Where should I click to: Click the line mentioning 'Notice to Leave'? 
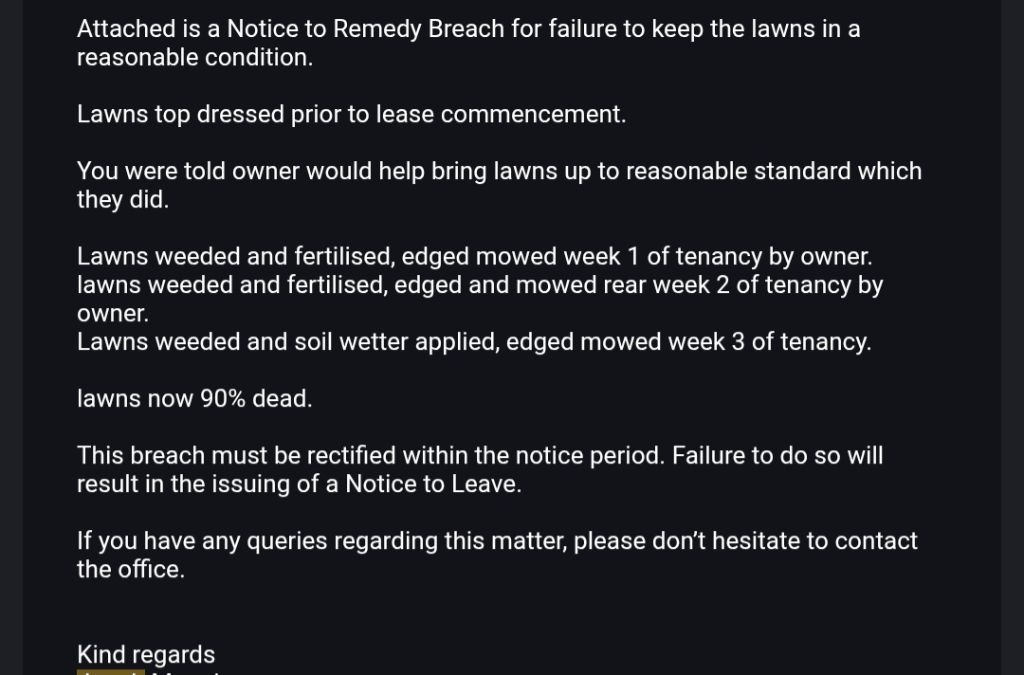coord(300,485)
